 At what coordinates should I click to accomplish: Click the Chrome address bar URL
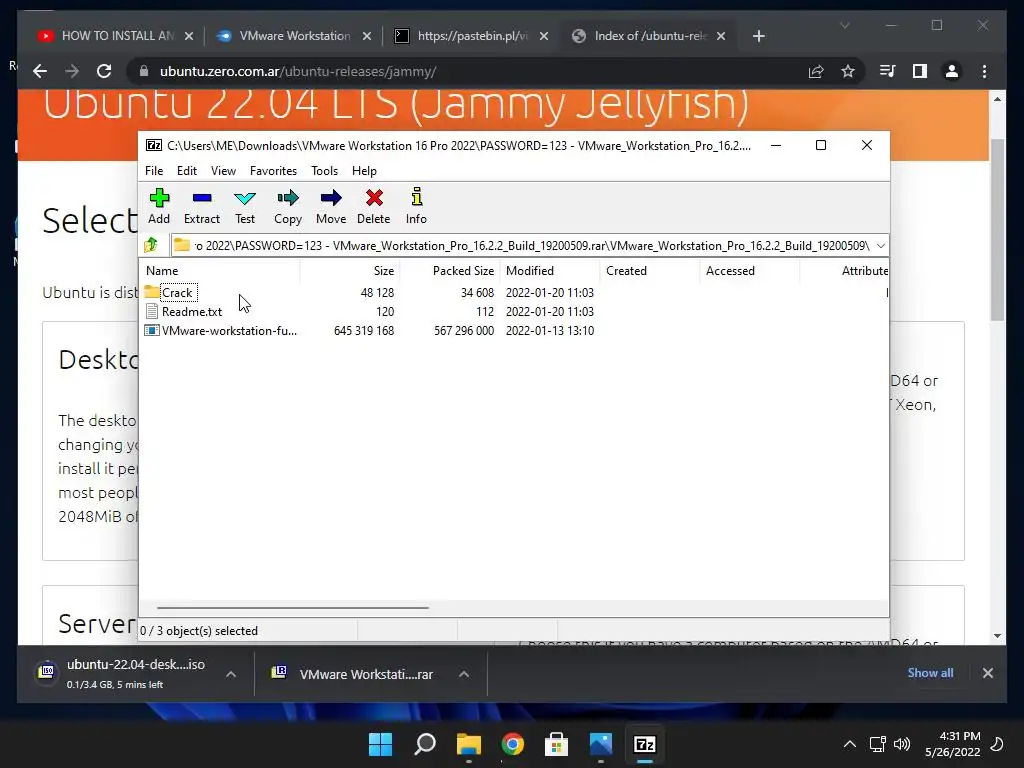[x=298, y=71]
